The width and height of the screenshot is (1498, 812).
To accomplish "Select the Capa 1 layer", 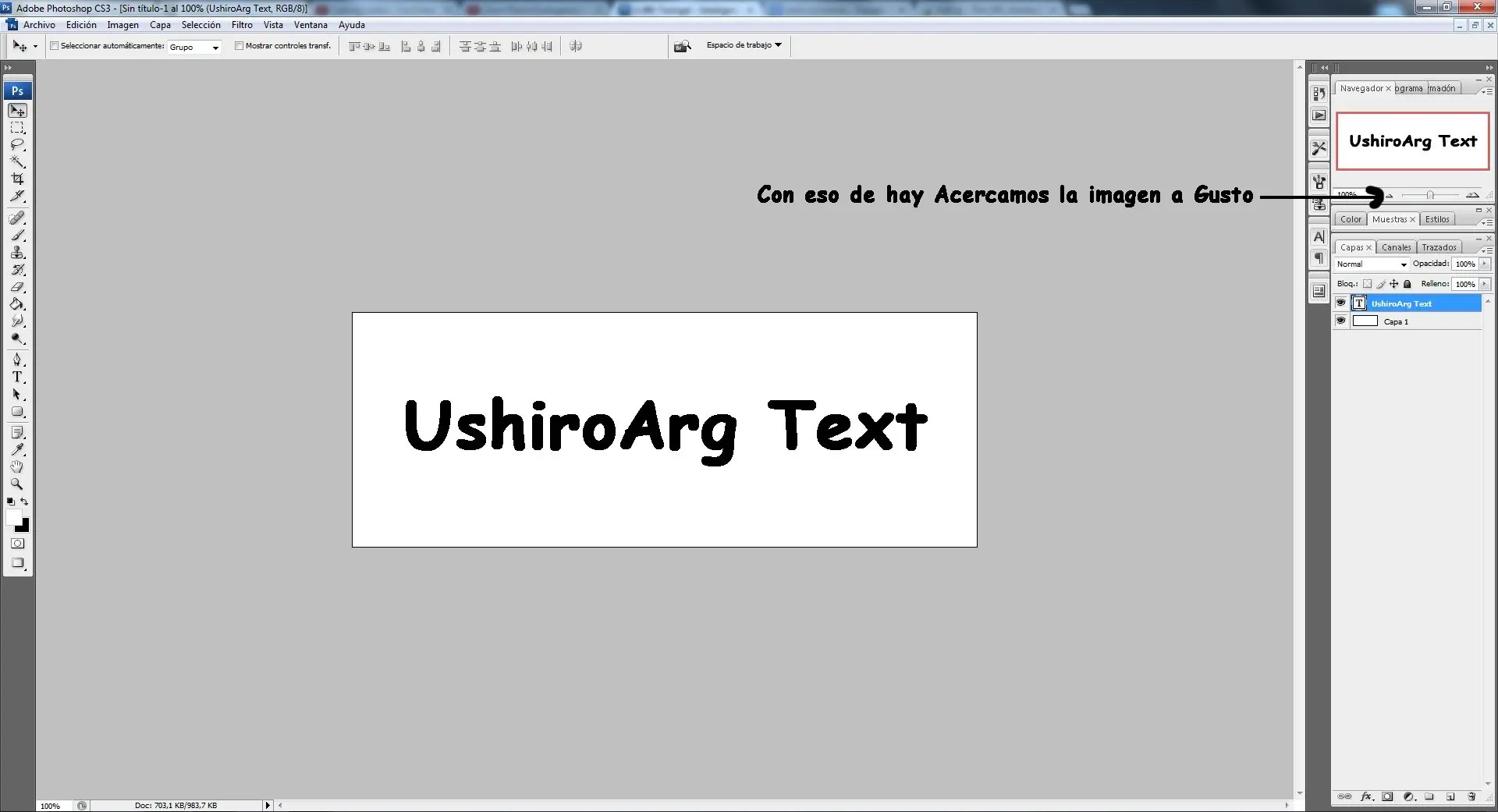I will (x=1407, y=321).
